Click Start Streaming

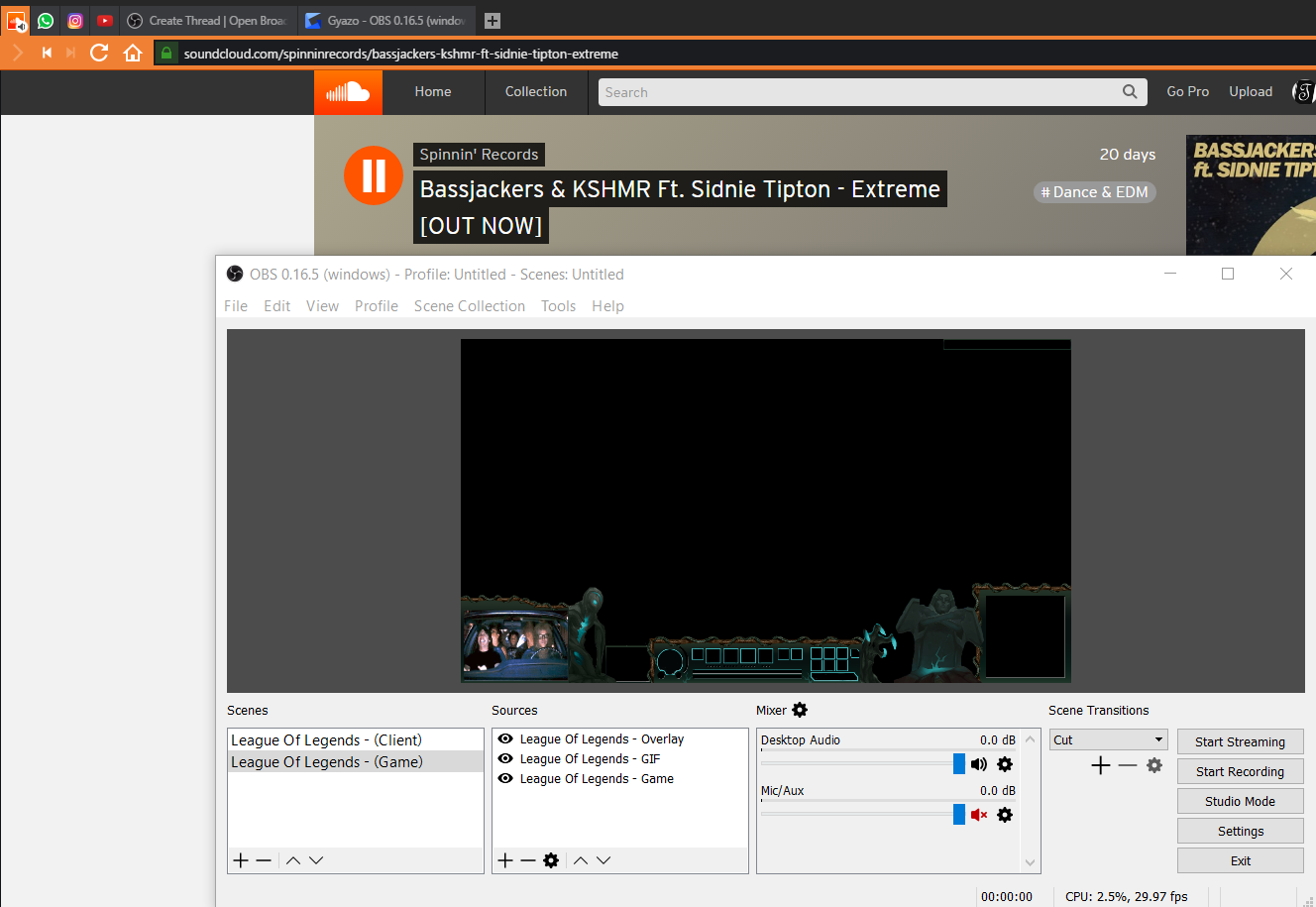coord(1240,741)
